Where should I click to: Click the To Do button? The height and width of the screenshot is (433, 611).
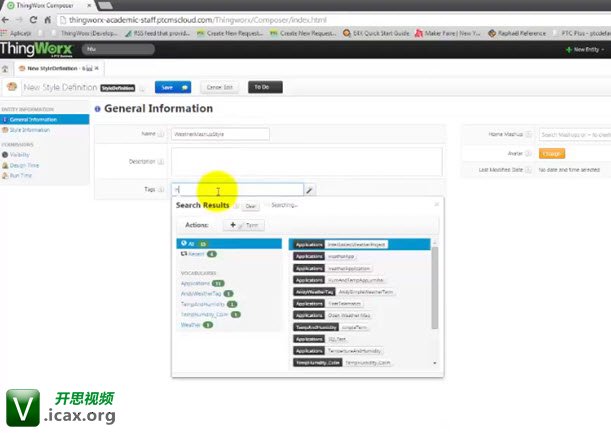[265, 87]
